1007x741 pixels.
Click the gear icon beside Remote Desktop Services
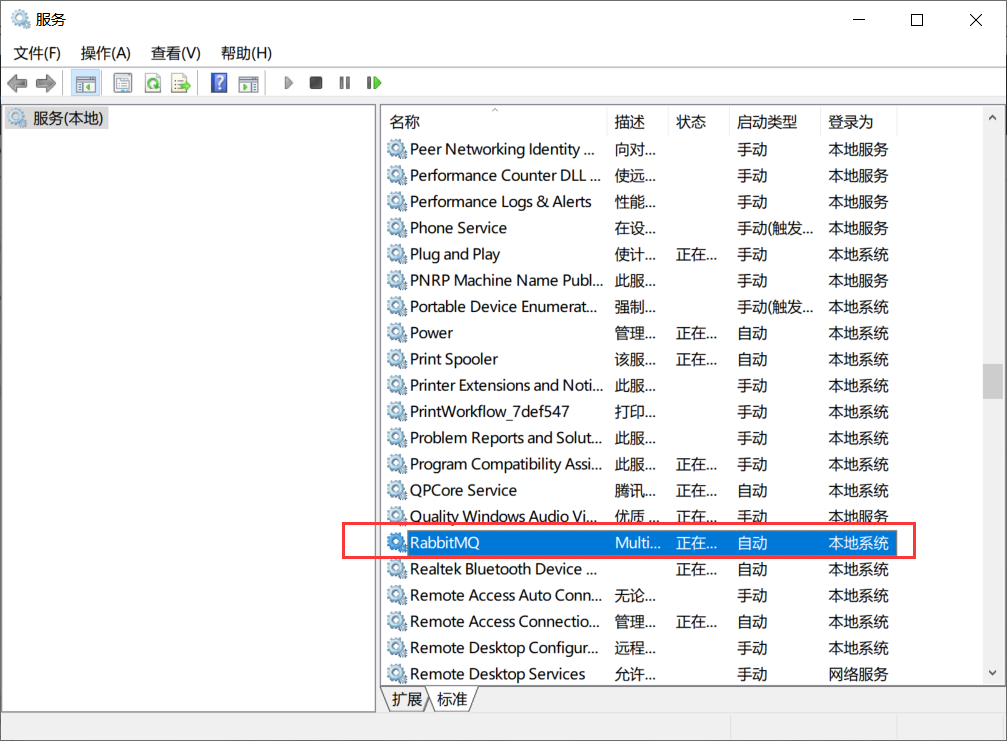397,674
